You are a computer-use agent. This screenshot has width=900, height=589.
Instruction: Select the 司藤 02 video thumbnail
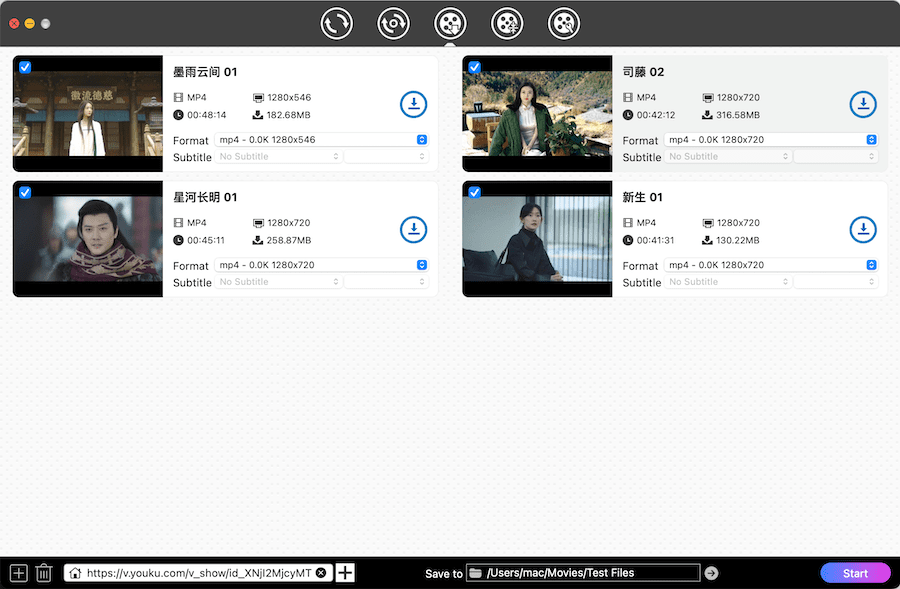click(537, 114)
